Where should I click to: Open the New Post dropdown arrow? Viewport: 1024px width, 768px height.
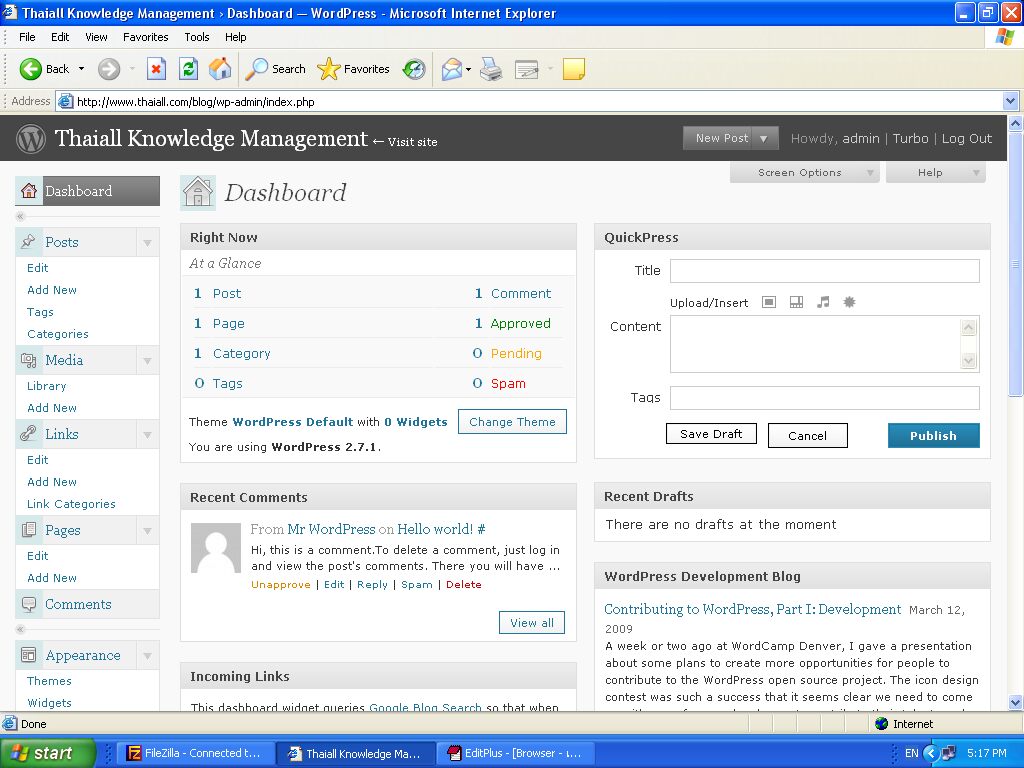[764, 139]
